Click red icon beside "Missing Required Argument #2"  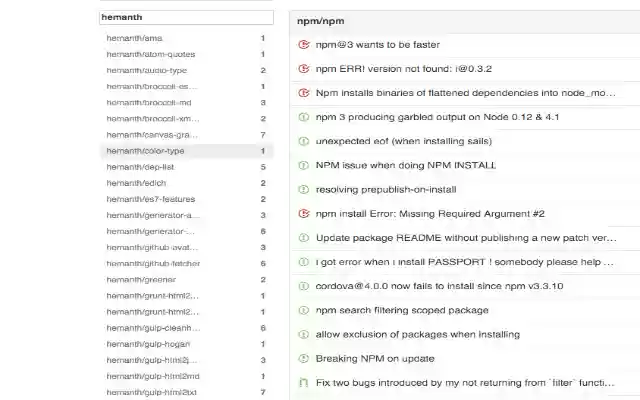pyautogui.click(x=304, y=213)
